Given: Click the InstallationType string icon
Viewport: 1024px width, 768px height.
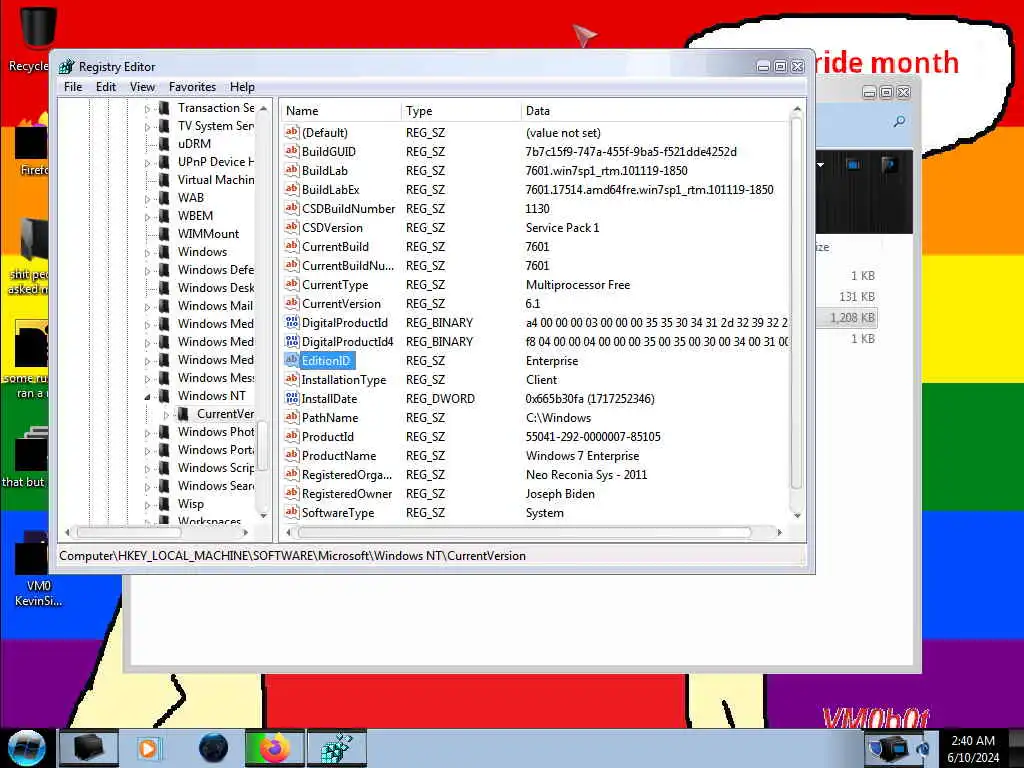Looking at the screenshot, I should [x=292, y=379].
